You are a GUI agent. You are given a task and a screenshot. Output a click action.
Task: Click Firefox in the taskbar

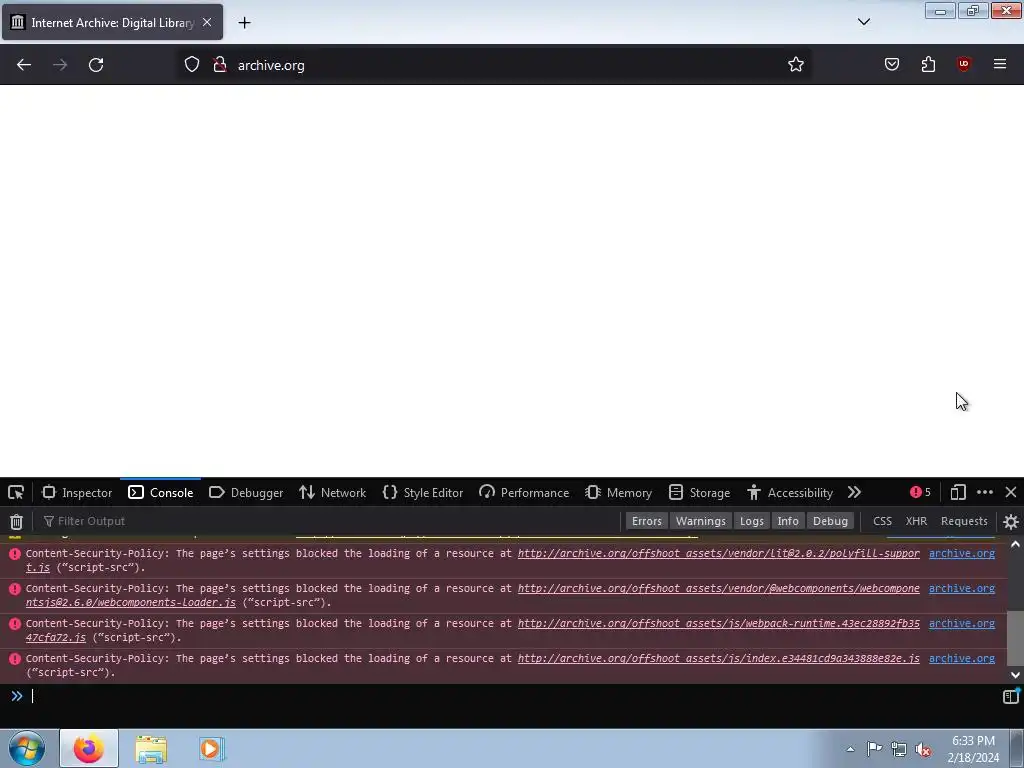pos(89,748)
